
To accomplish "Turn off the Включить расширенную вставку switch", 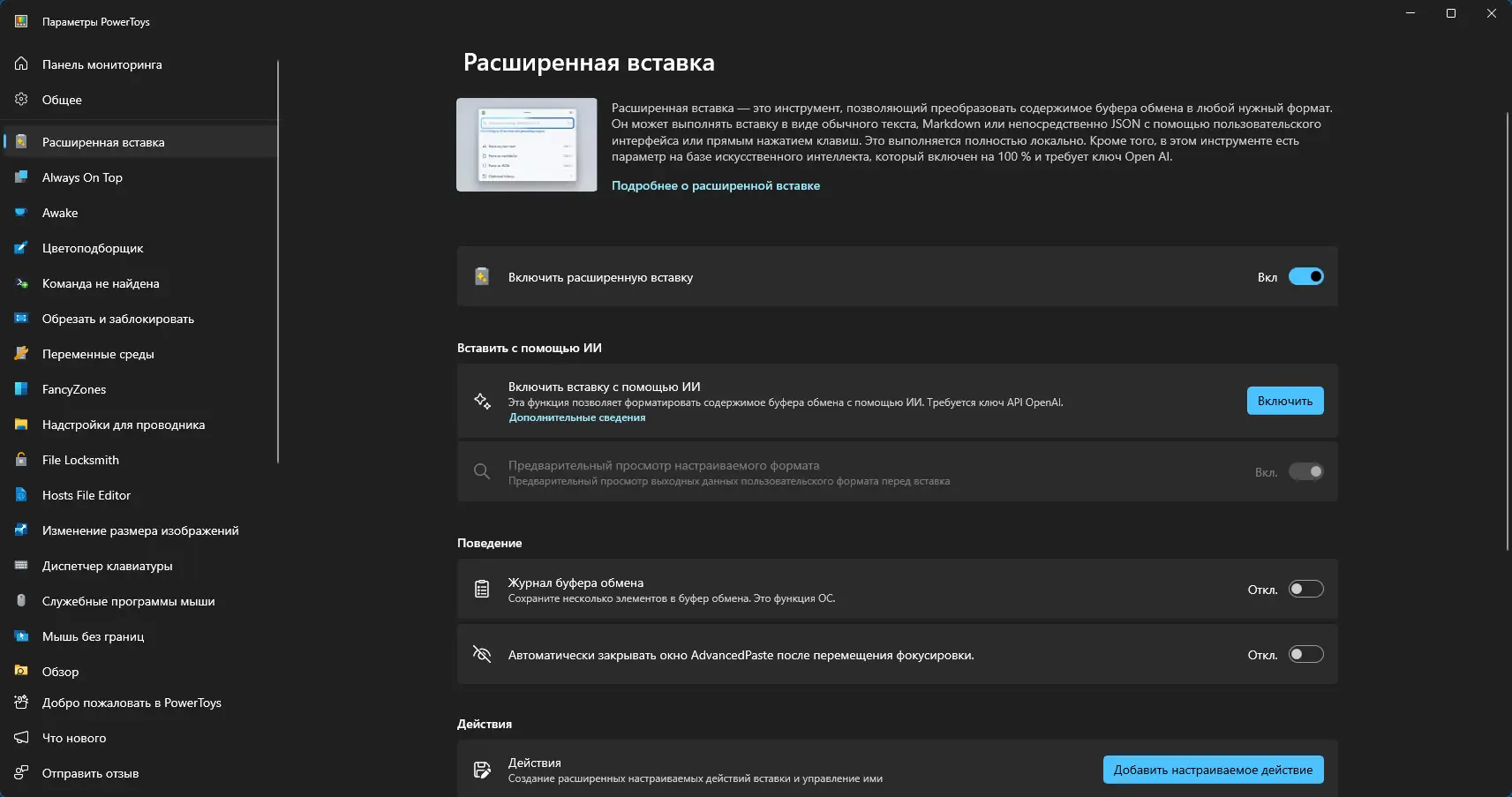I will (x=1306, y=276).
